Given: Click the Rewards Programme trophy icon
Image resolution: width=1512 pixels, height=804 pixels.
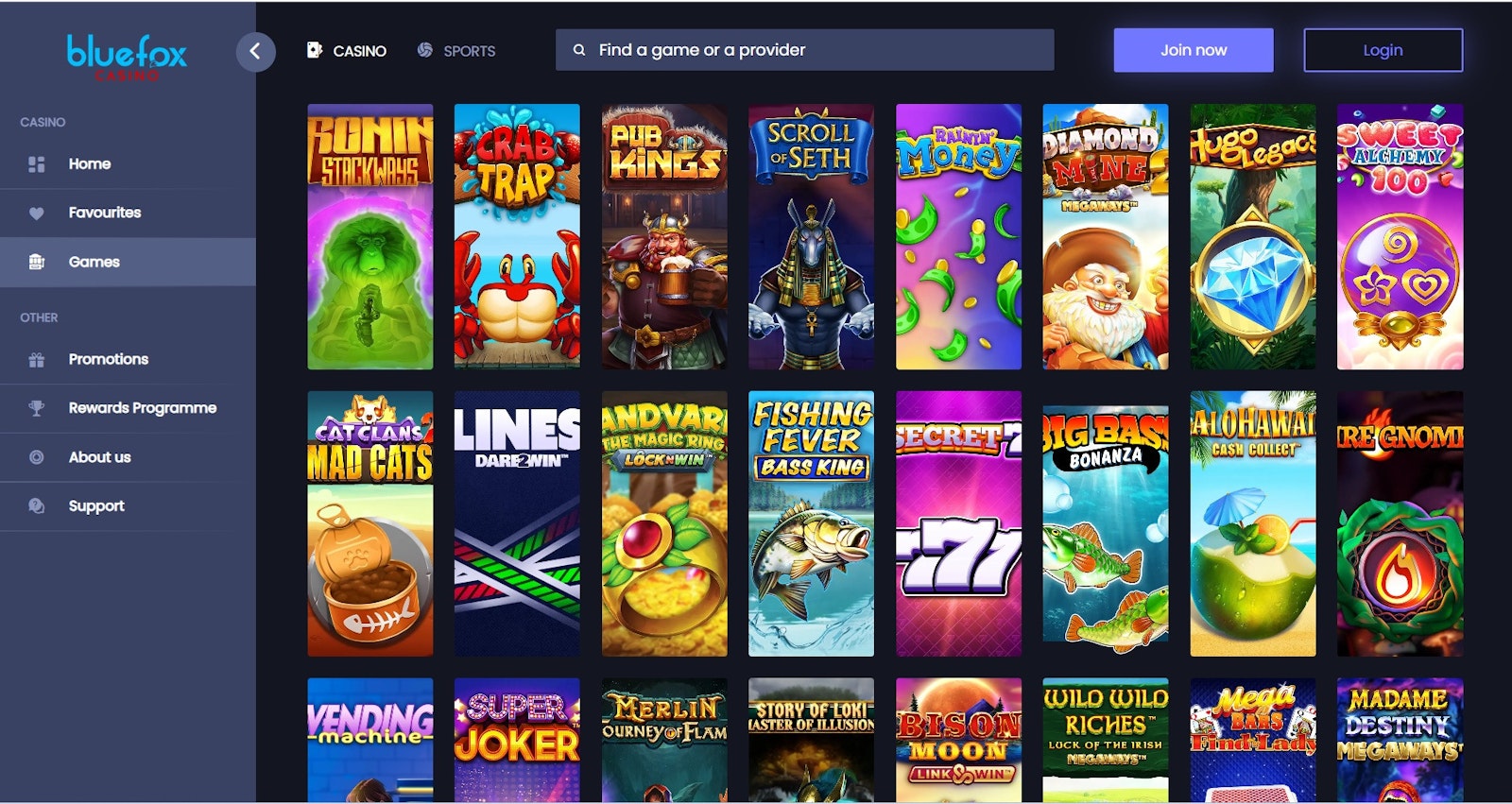Looking at the screenshot, I should tap(37, 408).
